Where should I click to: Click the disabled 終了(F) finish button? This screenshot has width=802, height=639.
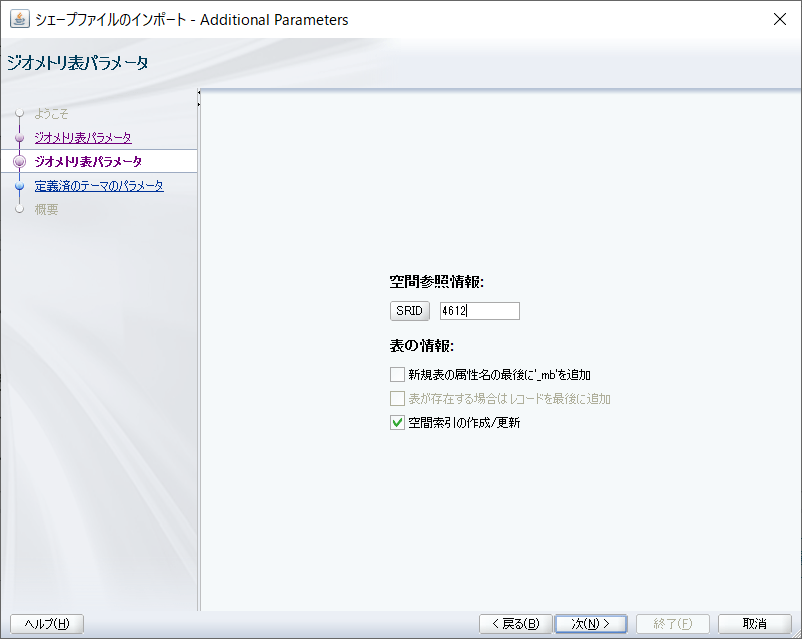(673, 624)
